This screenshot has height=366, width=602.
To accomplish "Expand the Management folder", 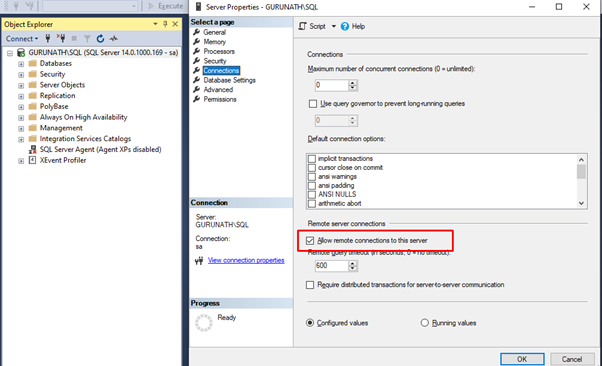I will point(21,128).
